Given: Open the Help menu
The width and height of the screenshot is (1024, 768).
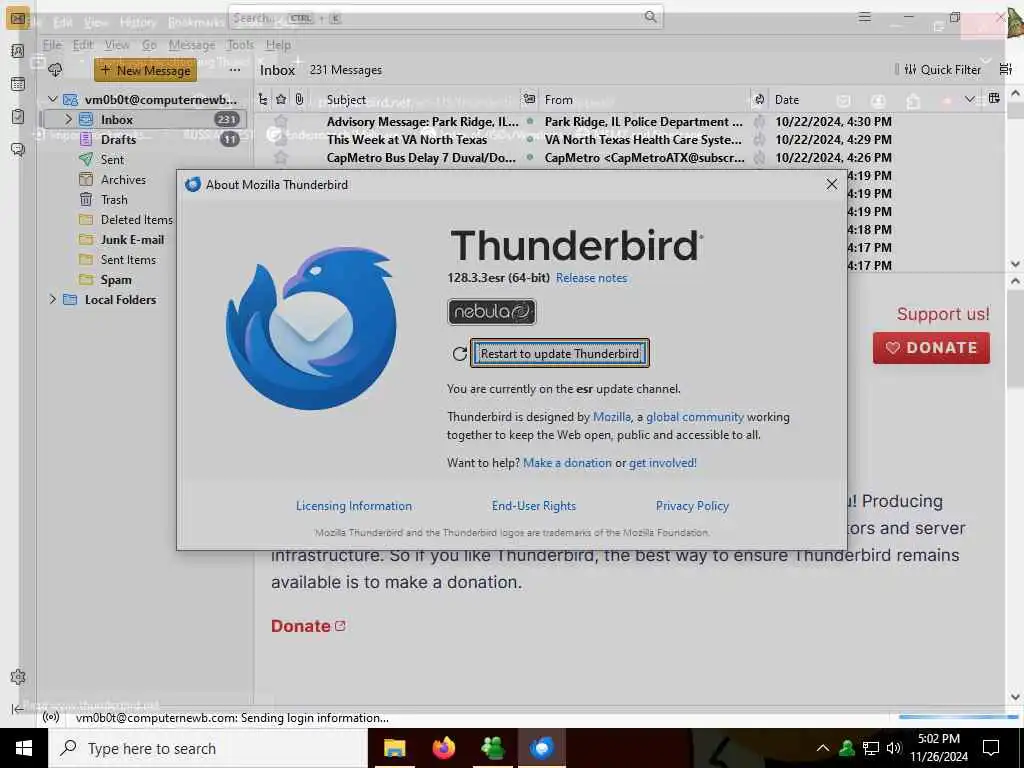Looking at the screenshot, I should (x=278, y=45).
